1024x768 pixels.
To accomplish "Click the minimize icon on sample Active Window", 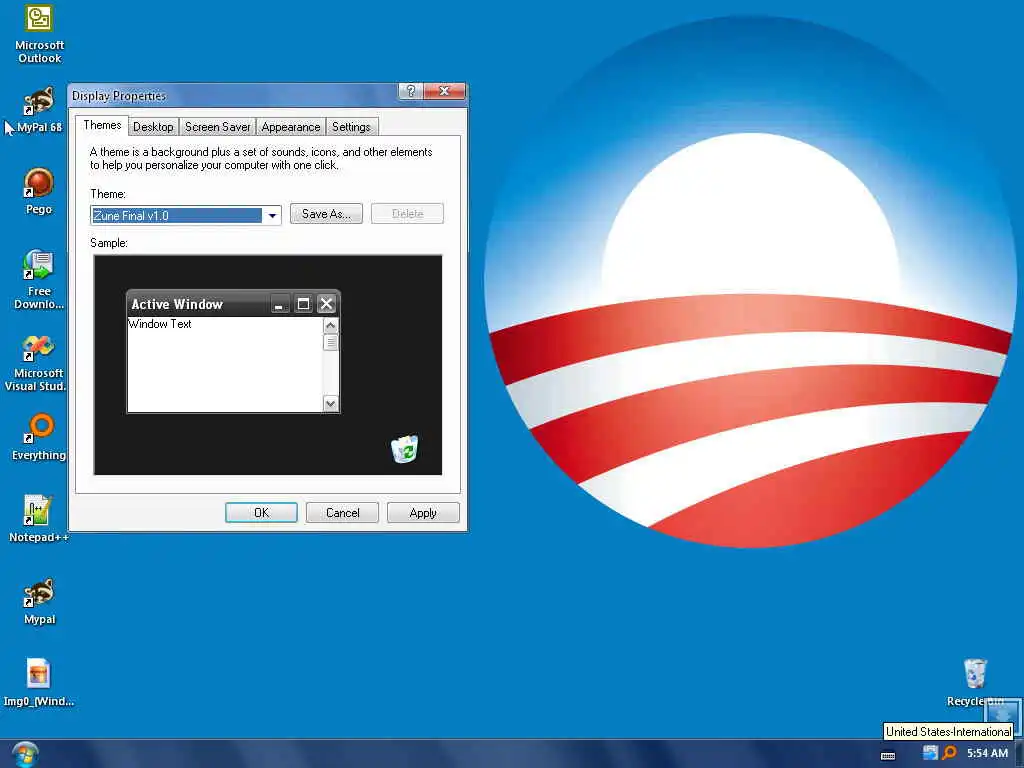I will [x=279, y=304].
